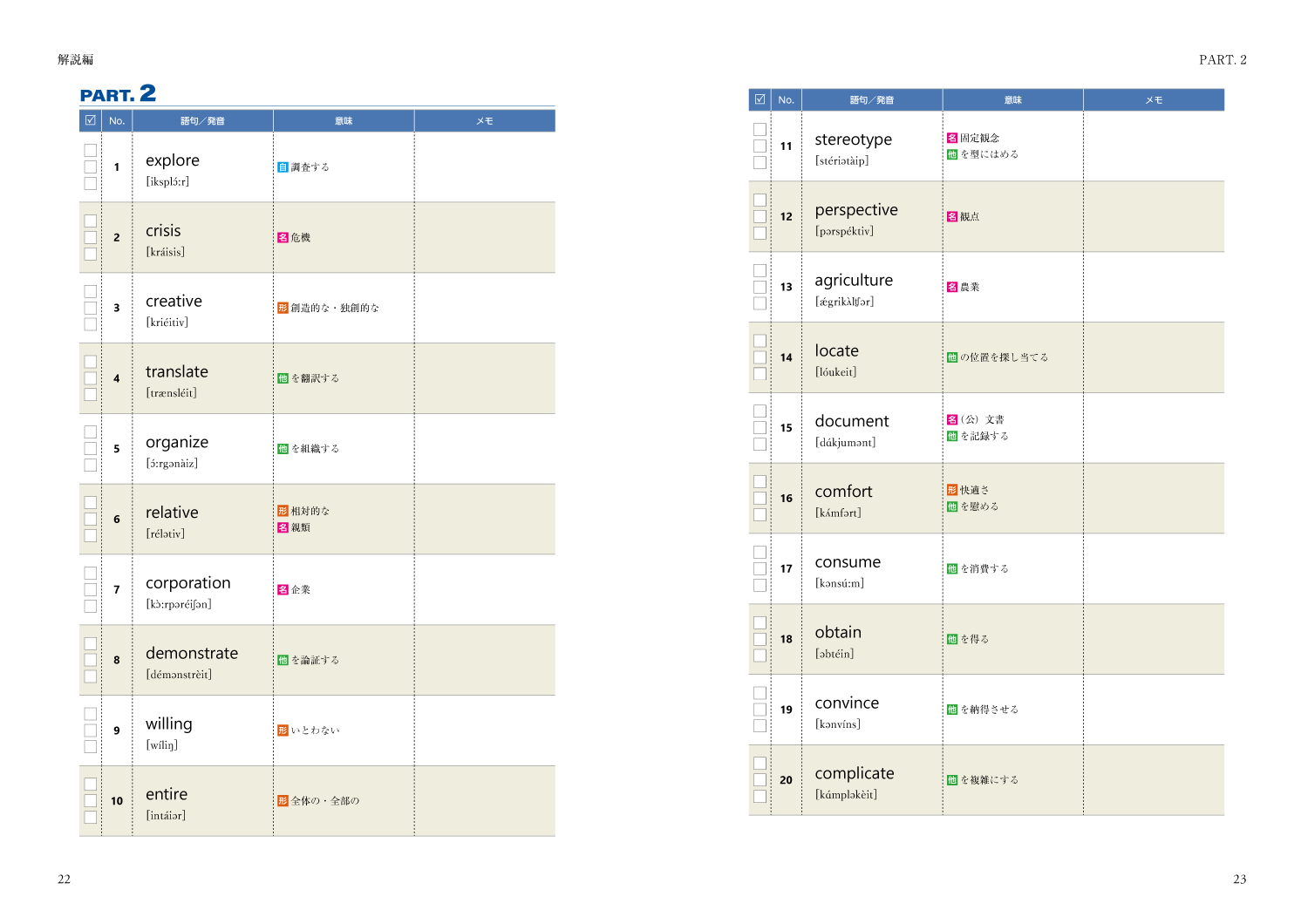Click the blue 自 badge beside 調査する
Screen dimensions: 1308x924
click(x=283, y=167)
